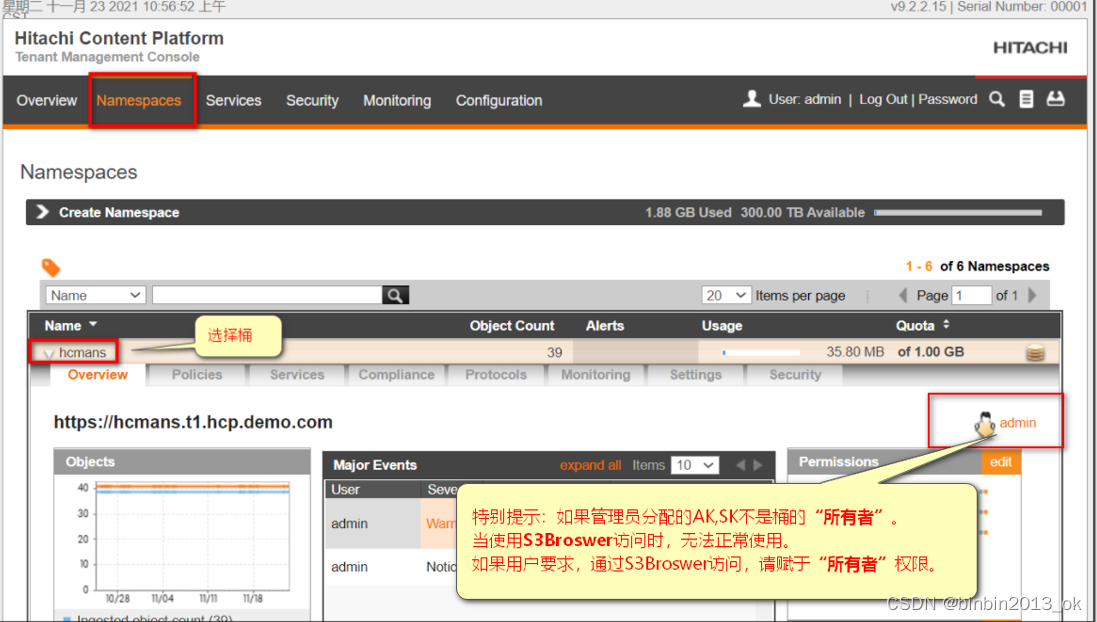Go to previous namespaces page arrow
This screenshot has width=1097, height=622.
(903, 295)
